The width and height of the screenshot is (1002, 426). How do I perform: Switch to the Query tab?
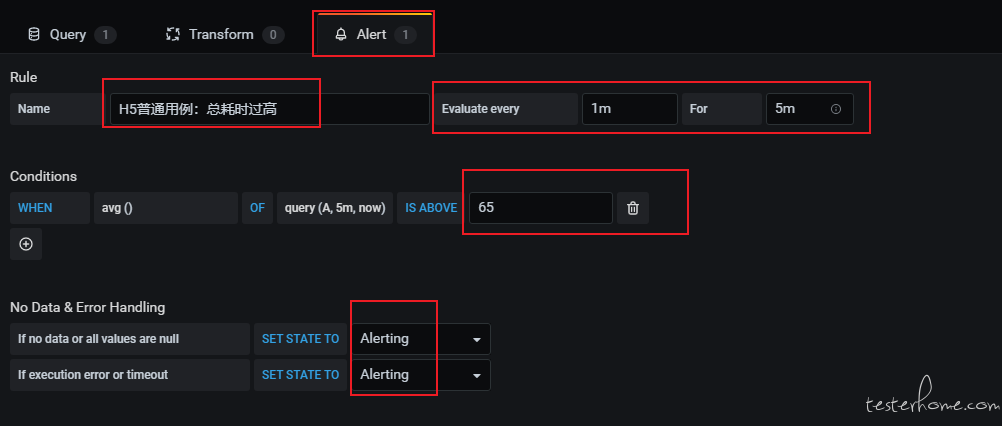coord(72,34)
